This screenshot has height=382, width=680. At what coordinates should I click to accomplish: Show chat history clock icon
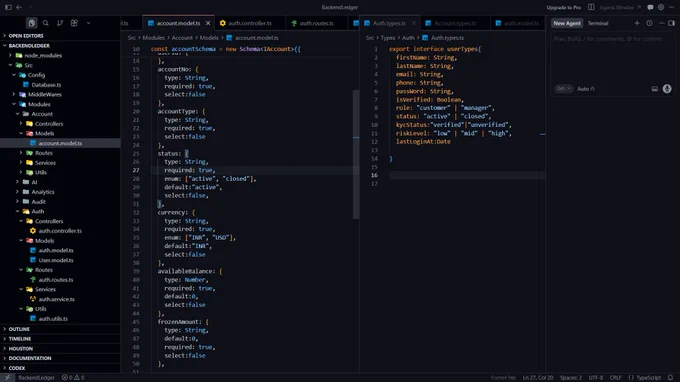tap(649, 23)
